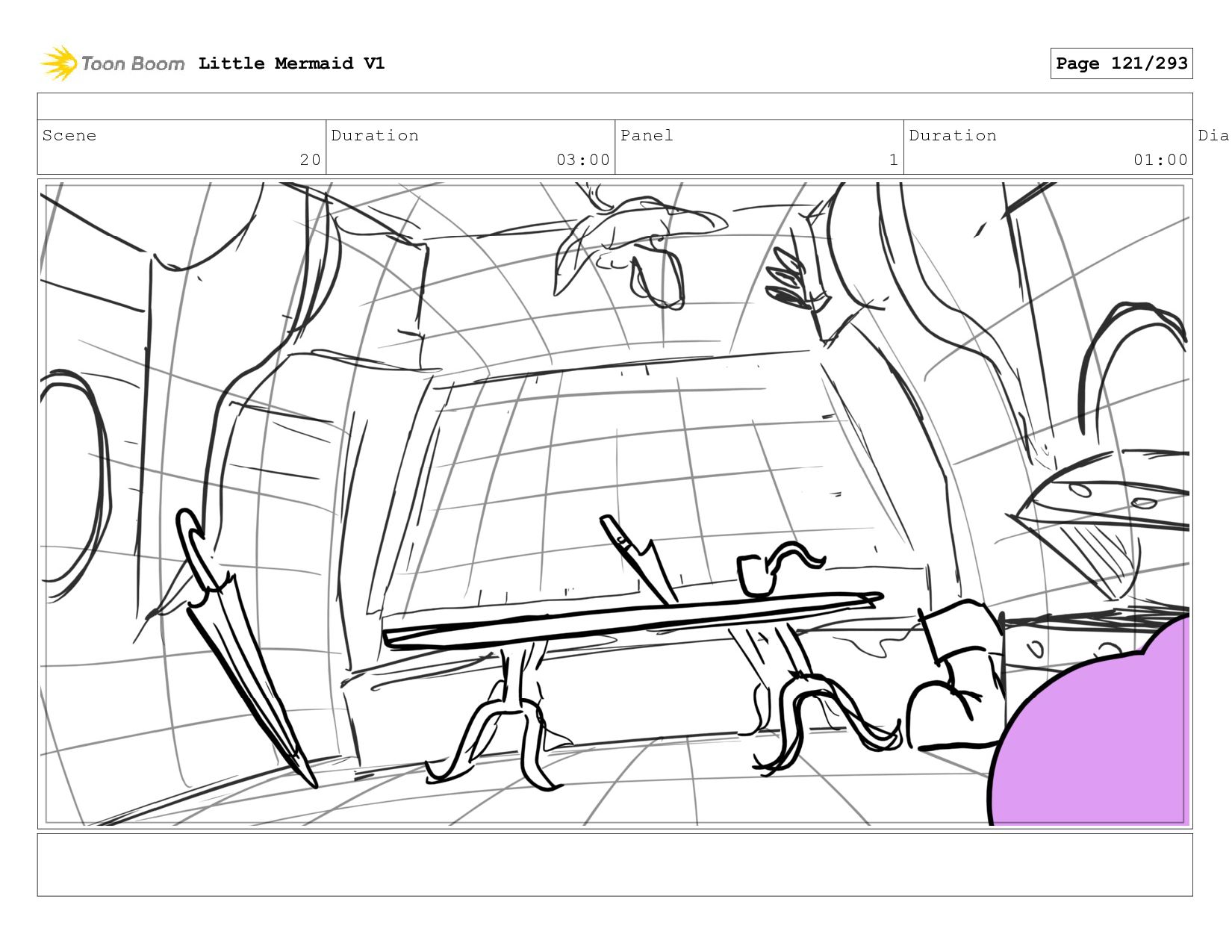Select the panel number '1'

(x=893, y=160)
